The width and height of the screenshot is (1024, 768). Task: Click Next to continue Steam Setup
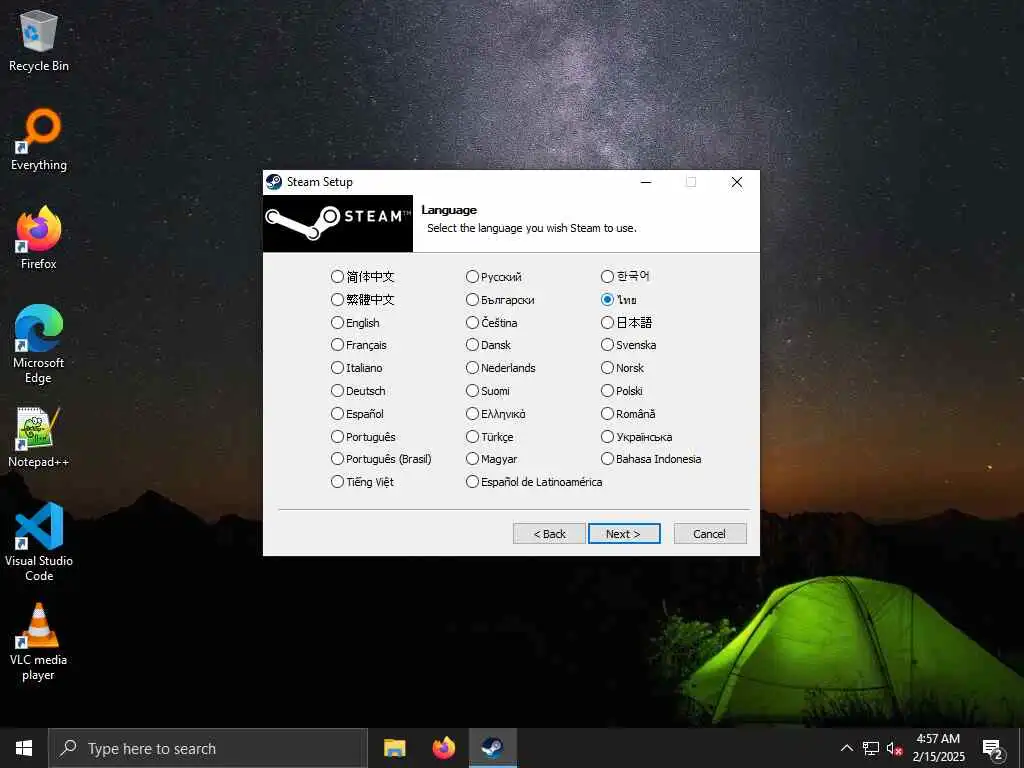click(x=624, y=534)
